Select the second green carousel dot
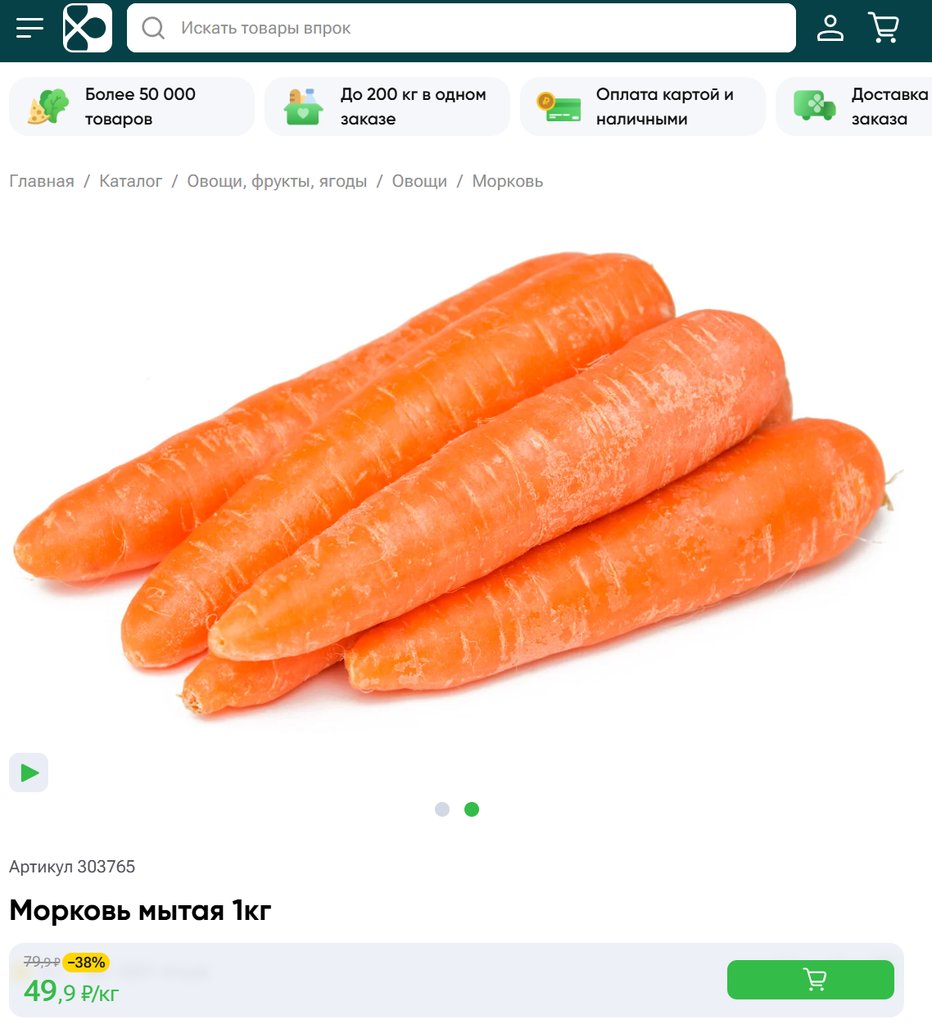Image resolution: width=932 pixels, height=1024 pixels. (x=472, y=809)
